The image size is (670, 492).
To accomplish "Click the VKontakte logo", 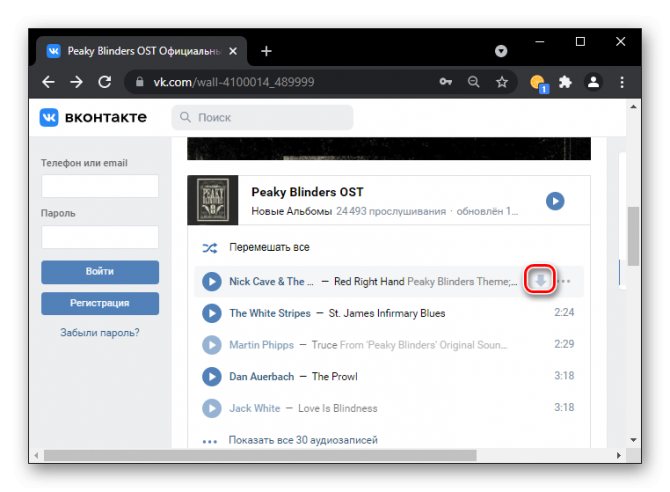I will coord(93,117).
